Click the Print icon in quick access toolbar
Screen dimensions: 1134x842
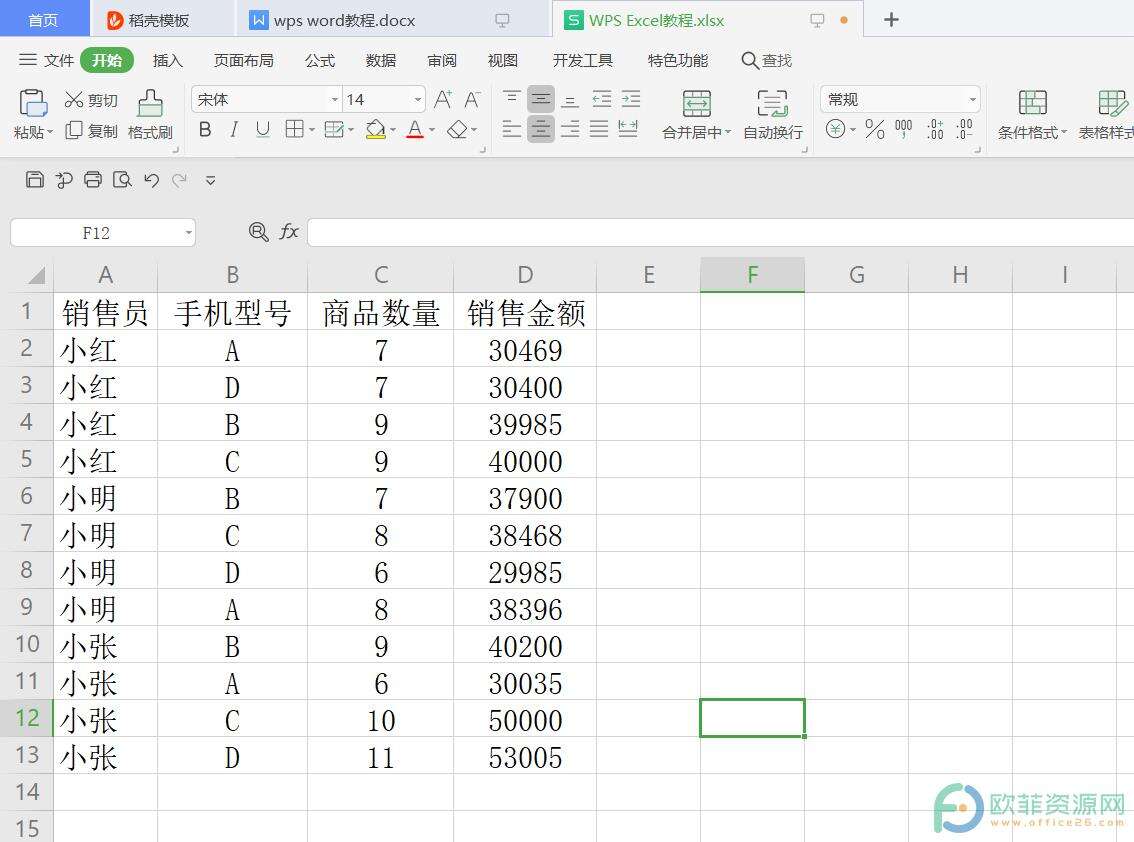click(92, 179)
